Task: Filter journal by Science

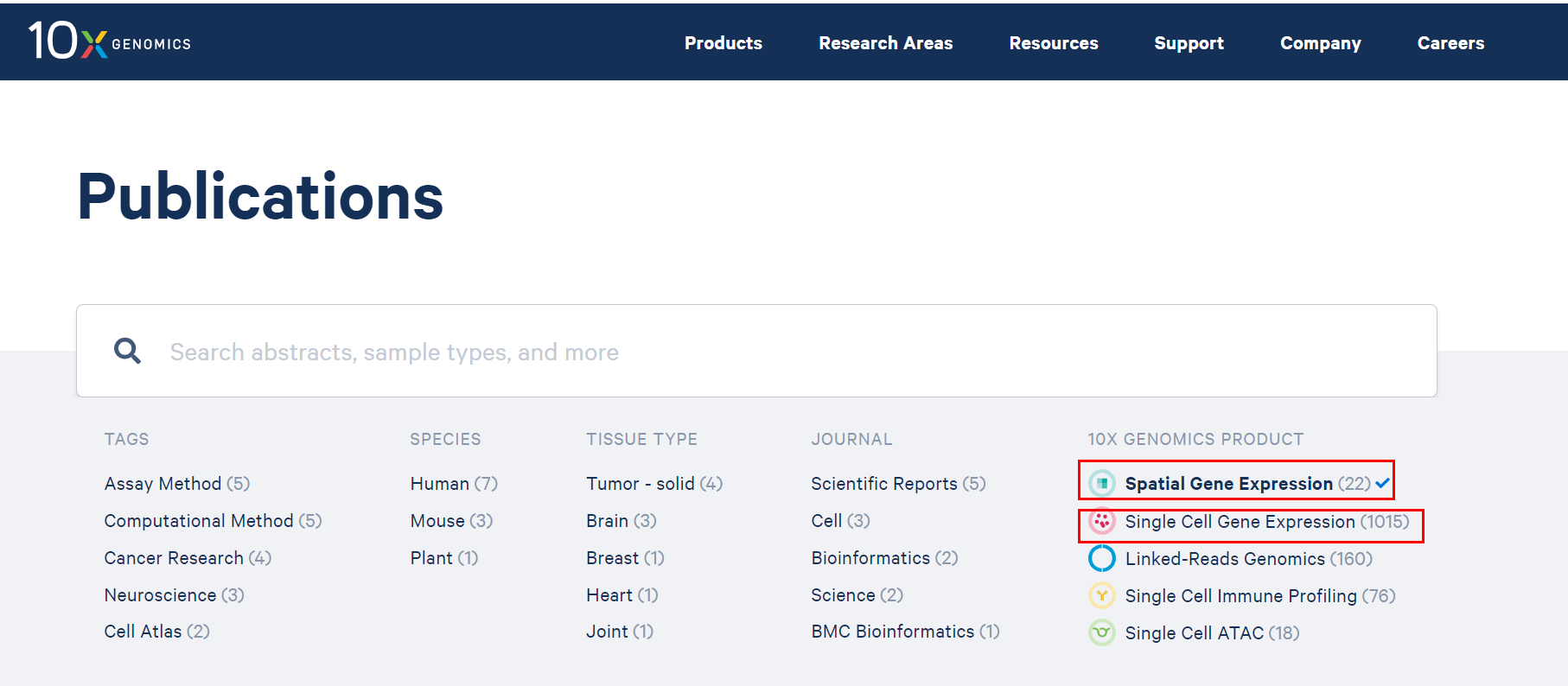Action: point(857,595)
